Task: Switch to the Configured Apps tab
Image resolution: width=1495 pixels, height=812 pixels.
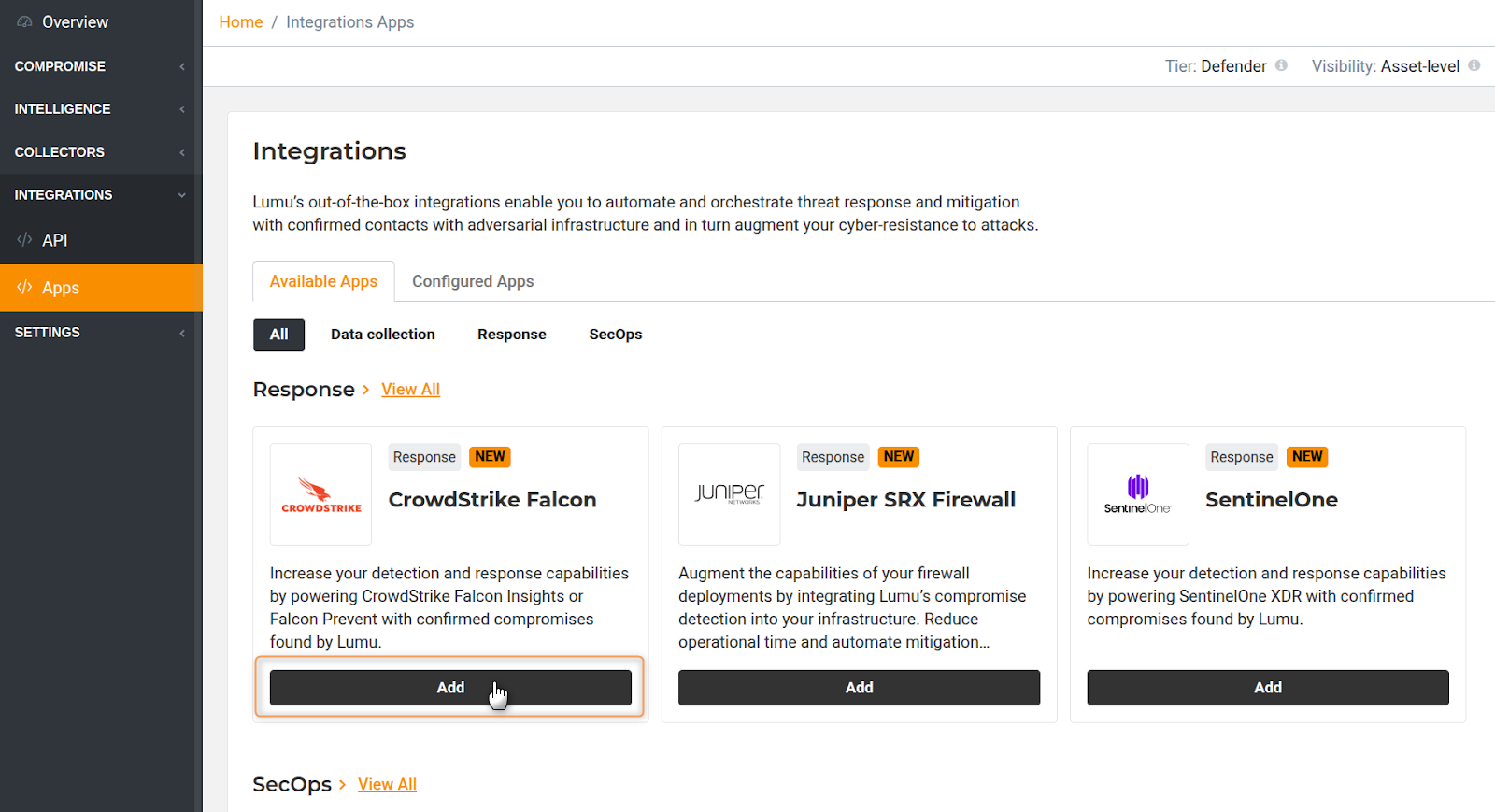Action: [x=473, y=281]
